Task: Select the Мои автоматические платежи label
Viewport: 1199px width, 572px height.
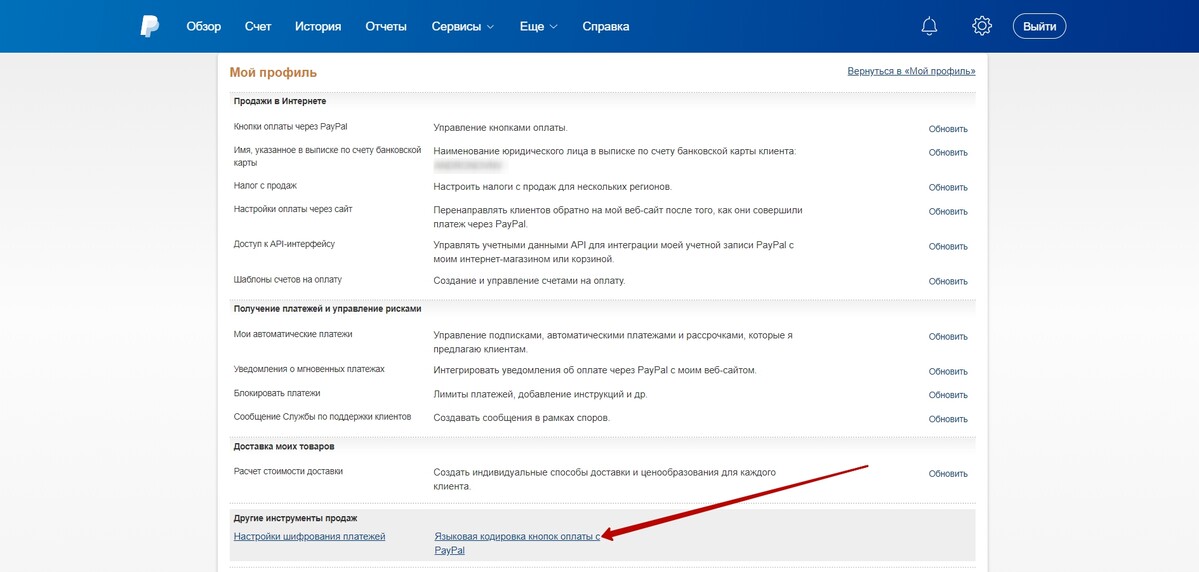Action: pyautogui.click(x=293, y=334)
